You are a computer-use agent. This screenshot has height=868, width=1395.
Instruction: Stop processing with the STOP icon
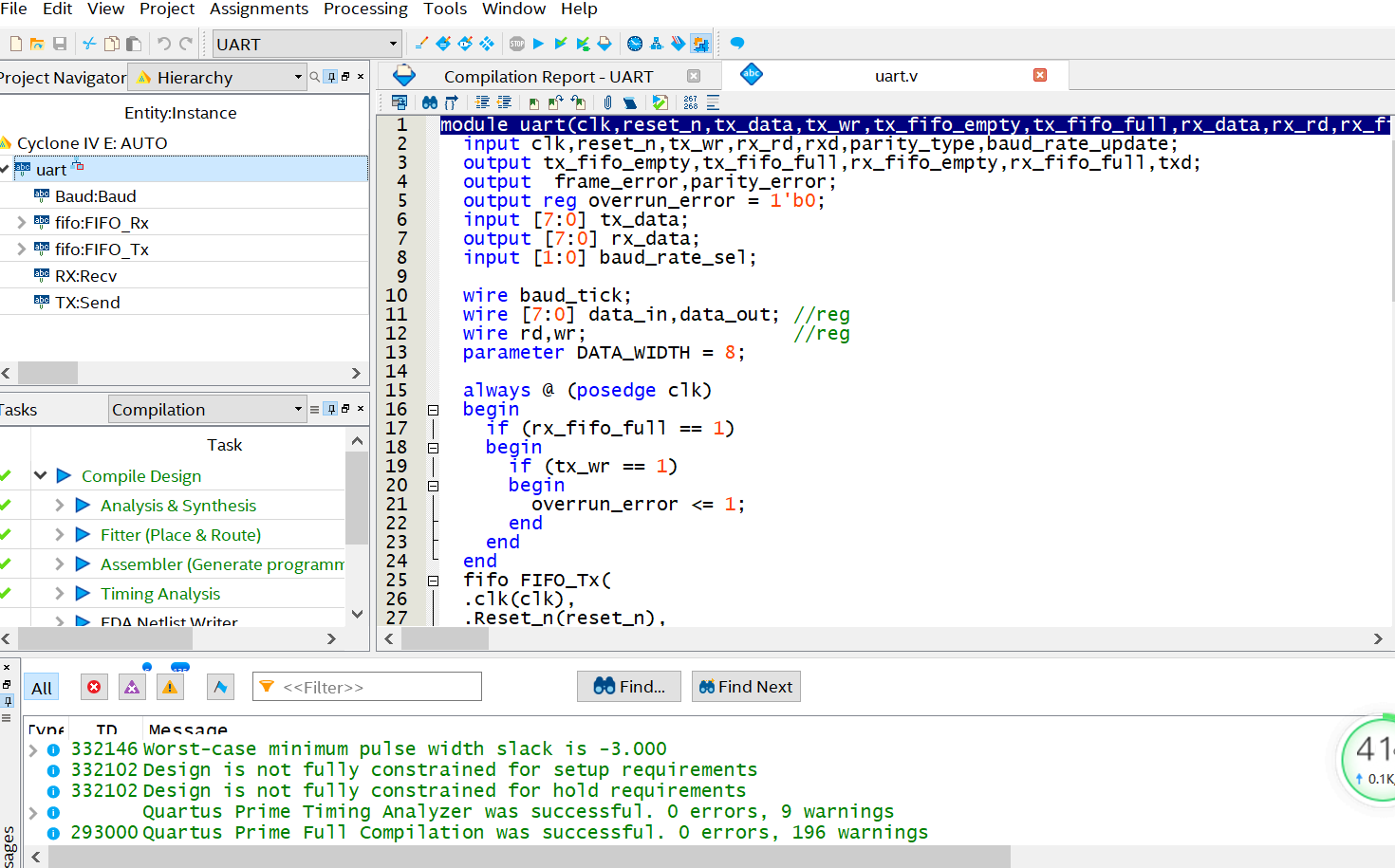pyautogui.click(x=517, y=44)
